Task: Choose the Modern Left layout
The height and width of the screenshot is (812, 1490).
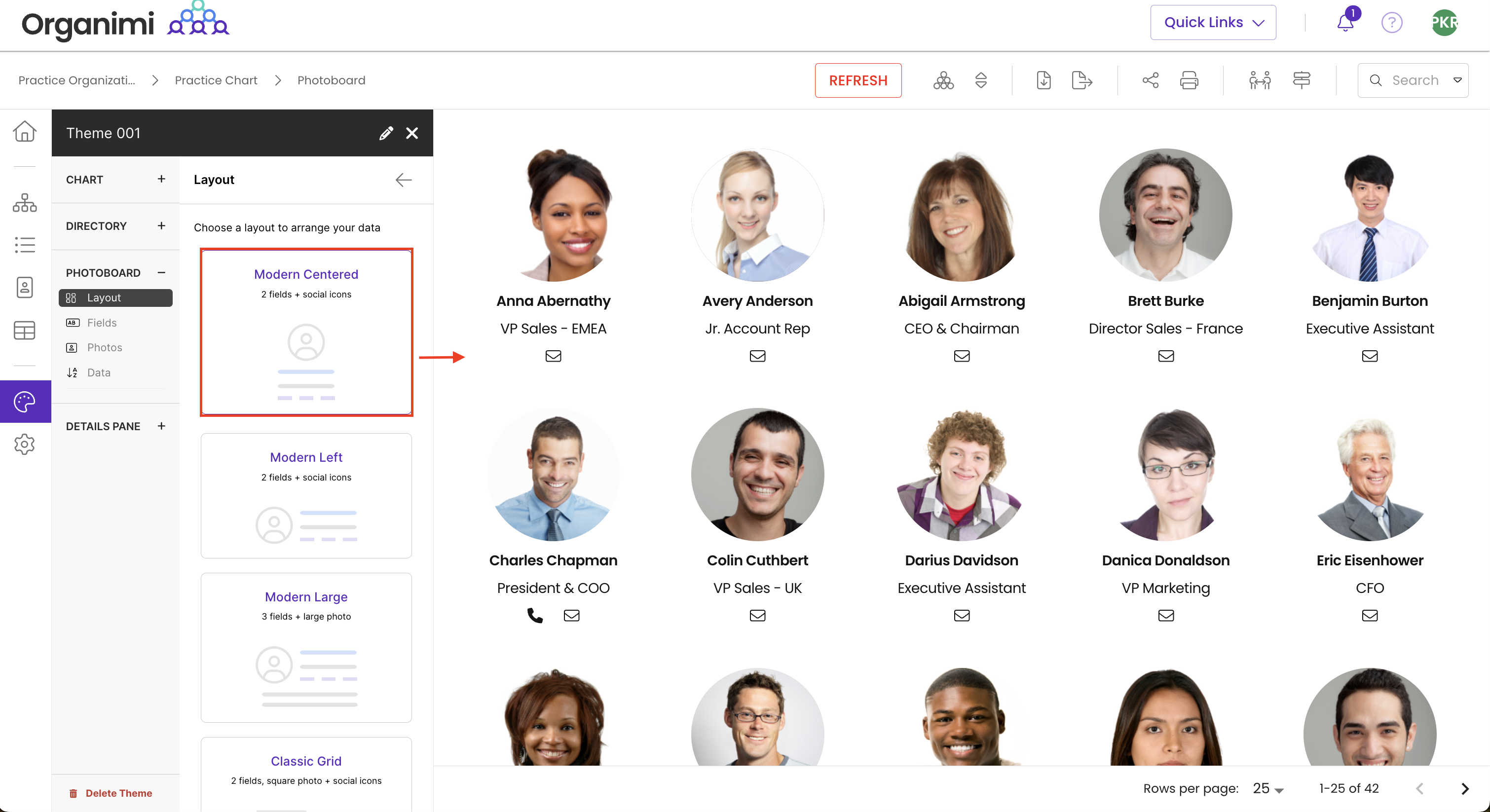Action: (306, 496)
